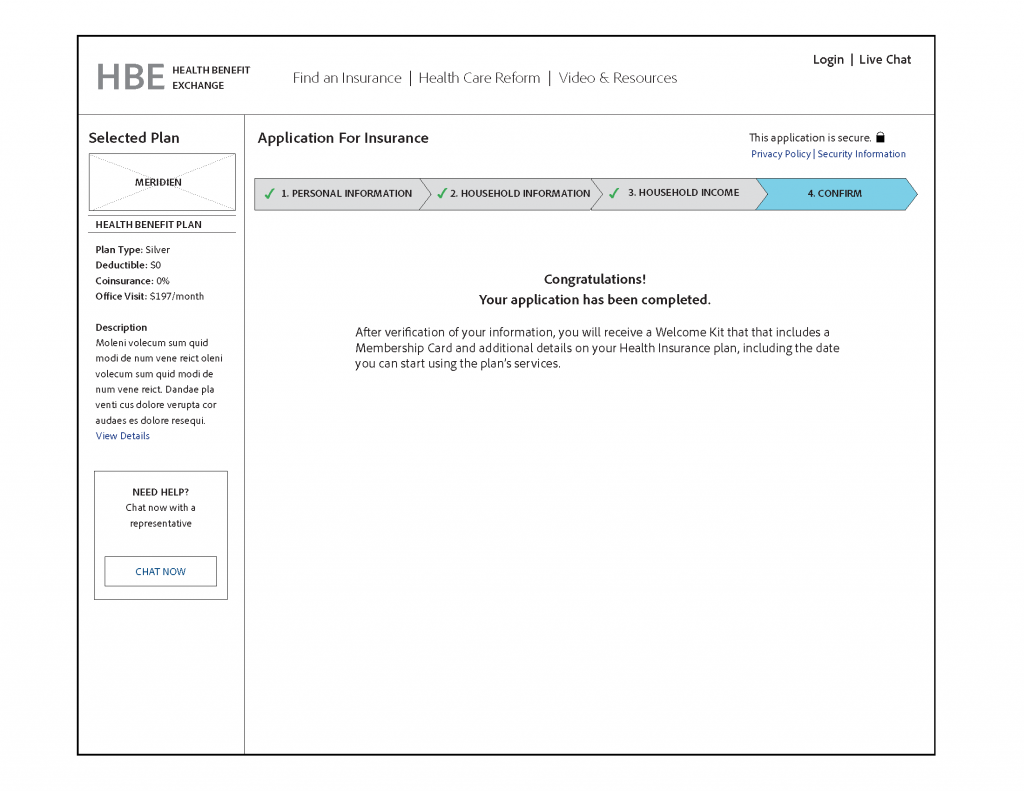Select the highlighted 4. Confirm step
Viewport: 1024px width, 791px height.
(x=834, y=194)
